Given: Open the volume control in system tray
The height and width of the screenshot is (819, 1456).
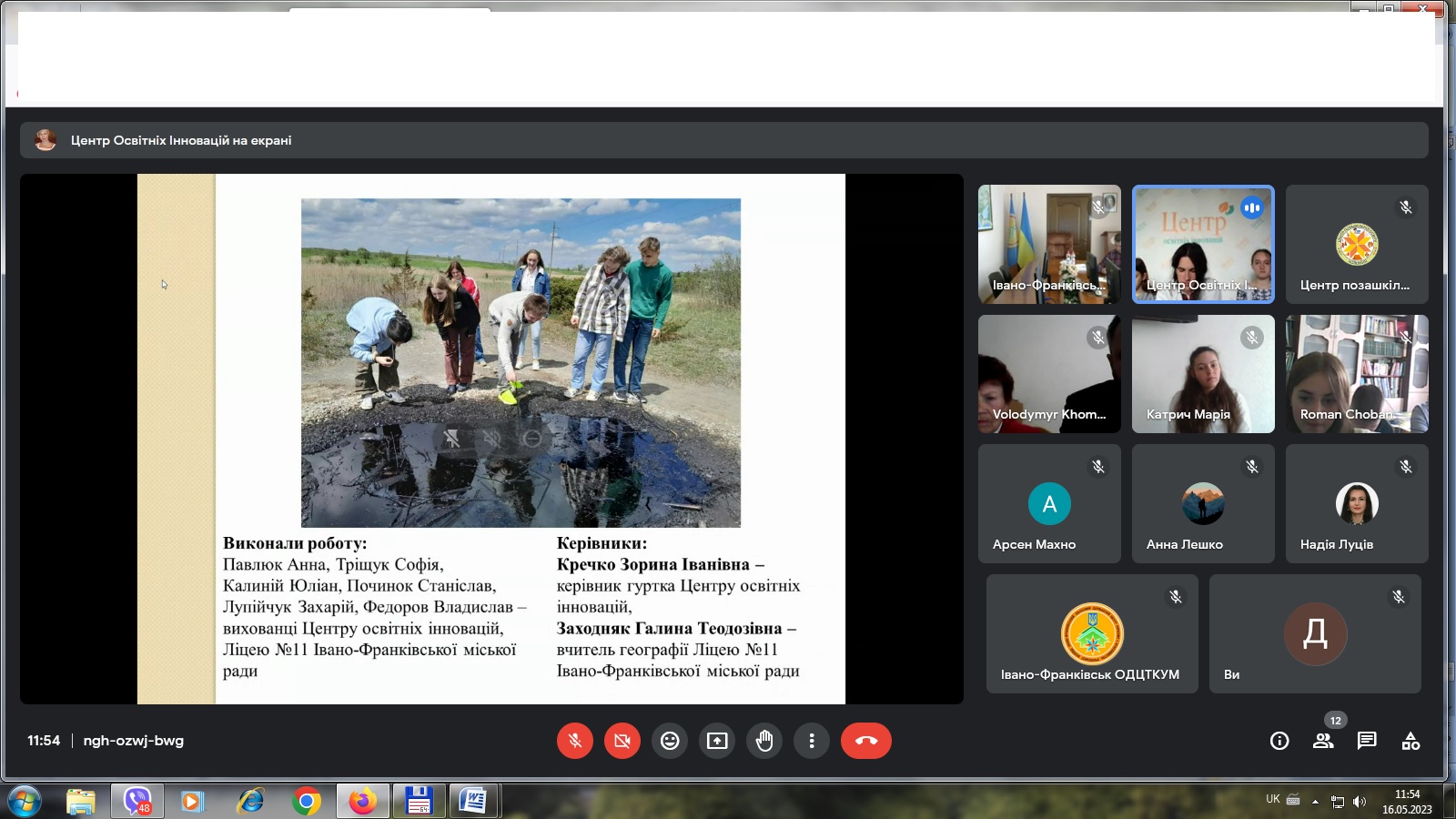Looking at the screenshot, I should [1360, 802].
